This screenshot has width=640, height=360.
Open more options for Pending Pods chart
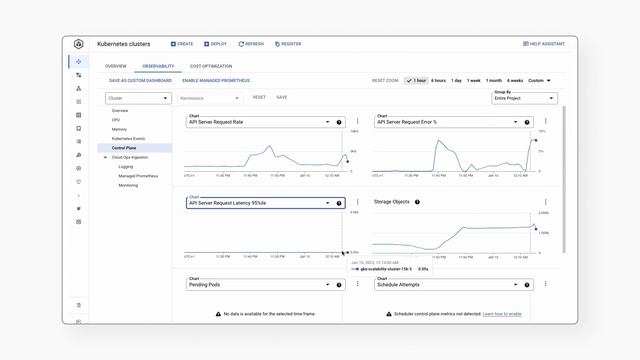[x=358, y=284]
